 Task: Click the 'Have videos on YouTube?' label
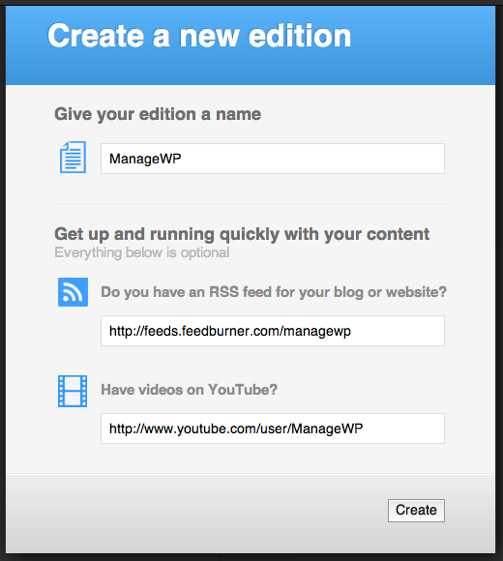pyautogui.click(x=189, y=390)
